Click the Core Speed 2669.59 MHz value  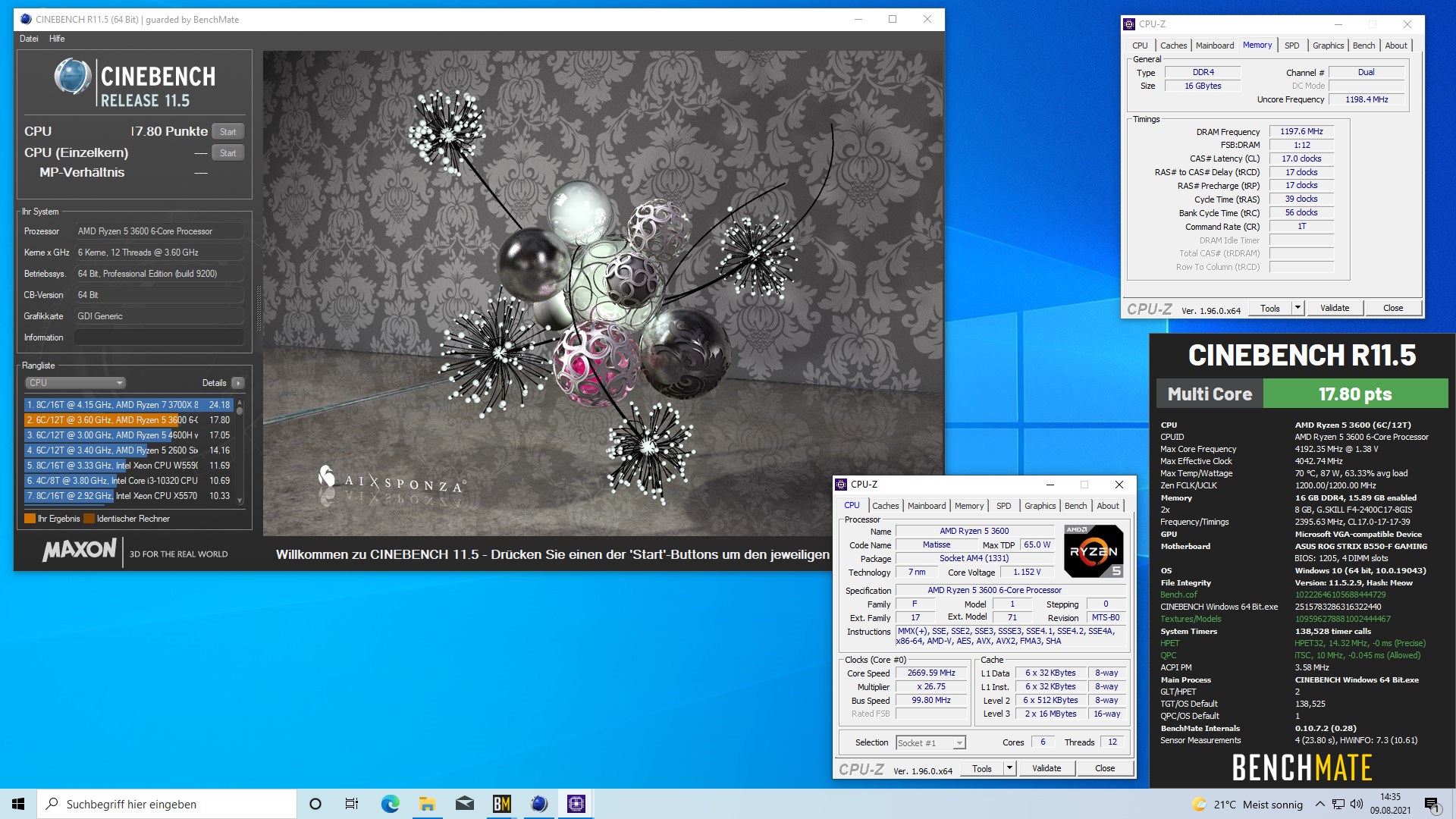click(931, 673)
